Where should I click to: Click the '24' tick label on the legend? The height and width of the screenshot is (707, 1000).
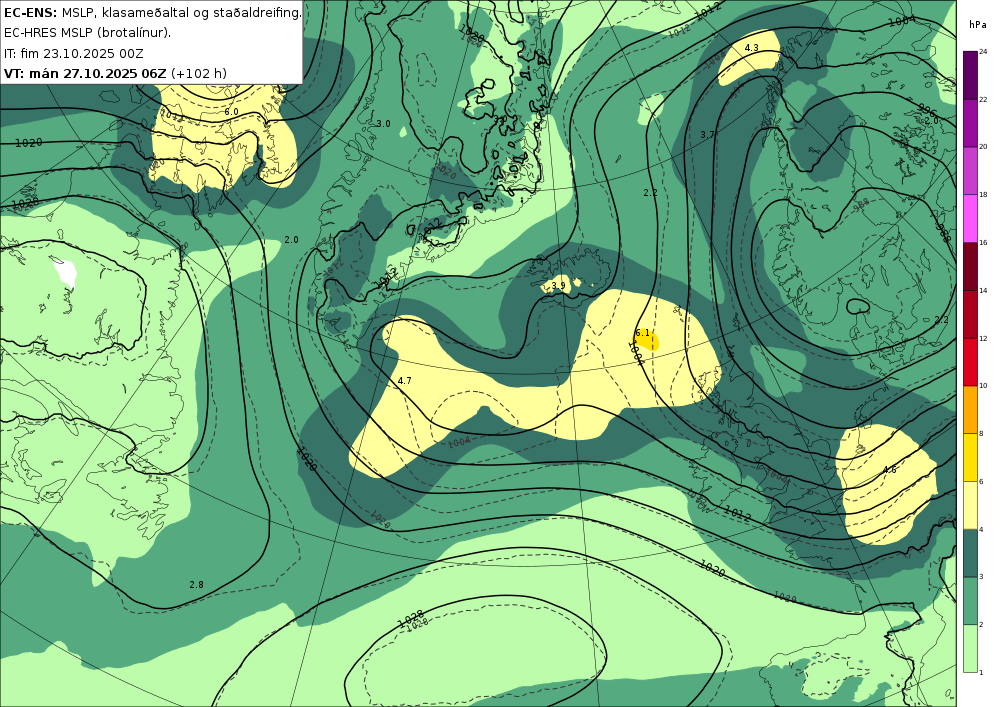983,52
